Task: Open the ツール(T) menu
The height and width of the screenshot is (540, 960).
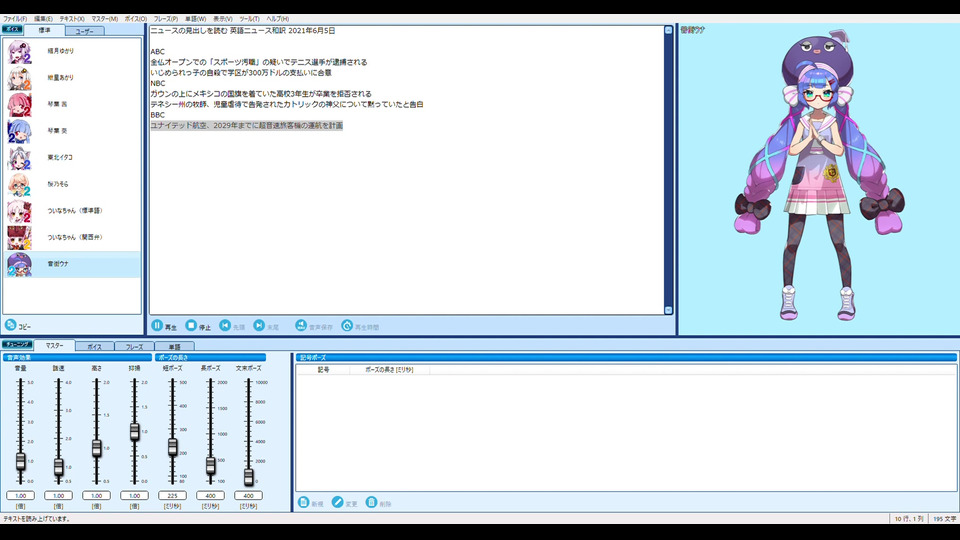Action: [249, 19]
